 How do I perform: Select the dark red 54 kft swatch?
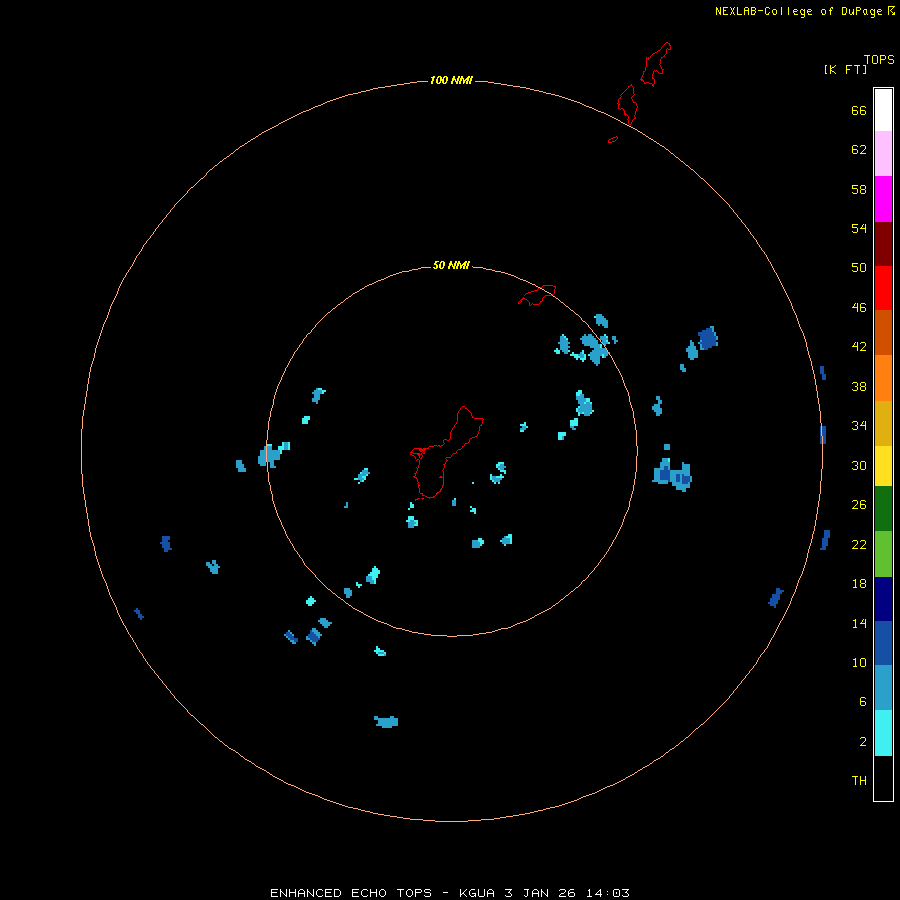[883, 243]
